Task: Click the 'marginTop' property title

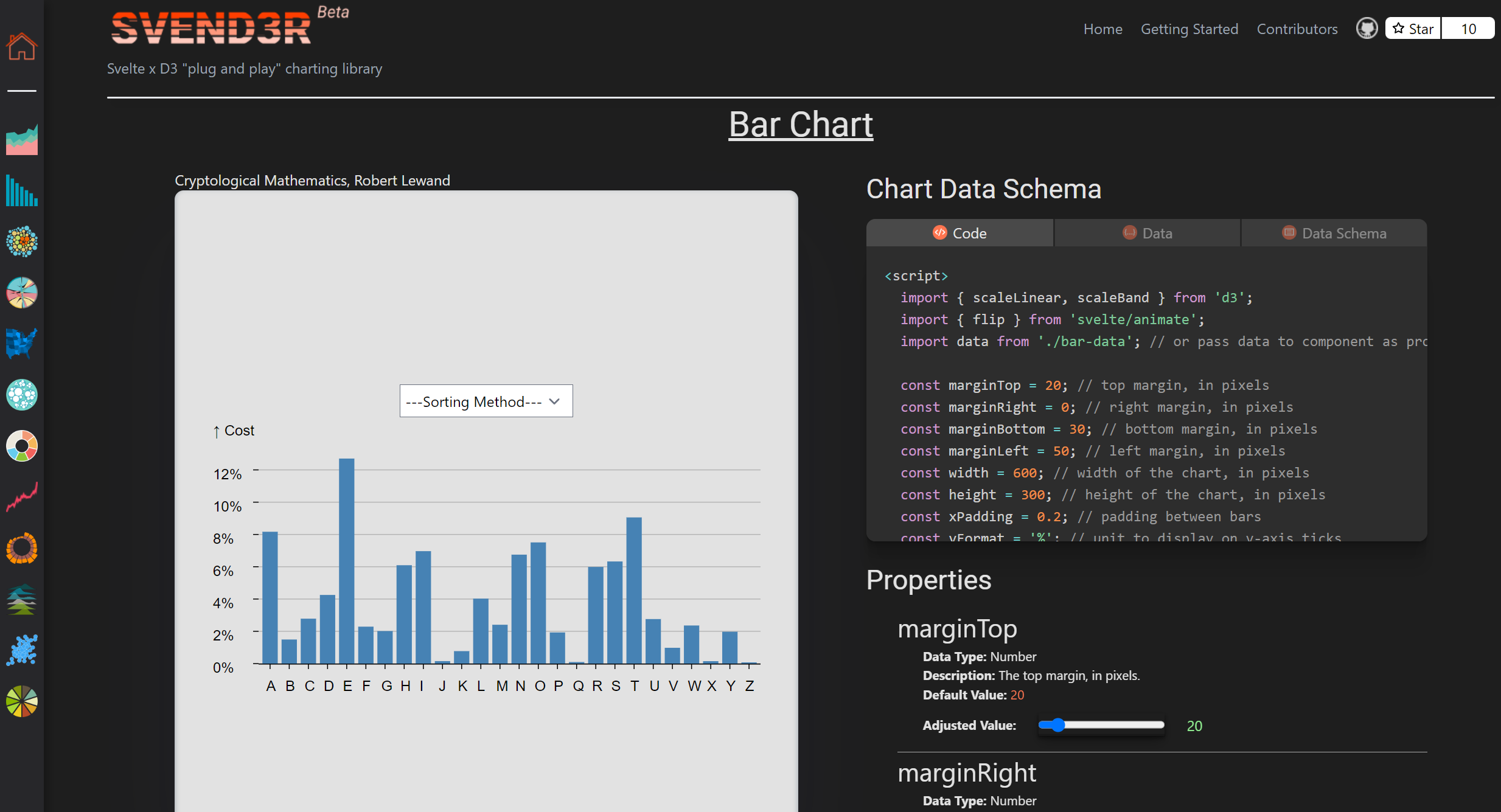Action: [957, 629]
